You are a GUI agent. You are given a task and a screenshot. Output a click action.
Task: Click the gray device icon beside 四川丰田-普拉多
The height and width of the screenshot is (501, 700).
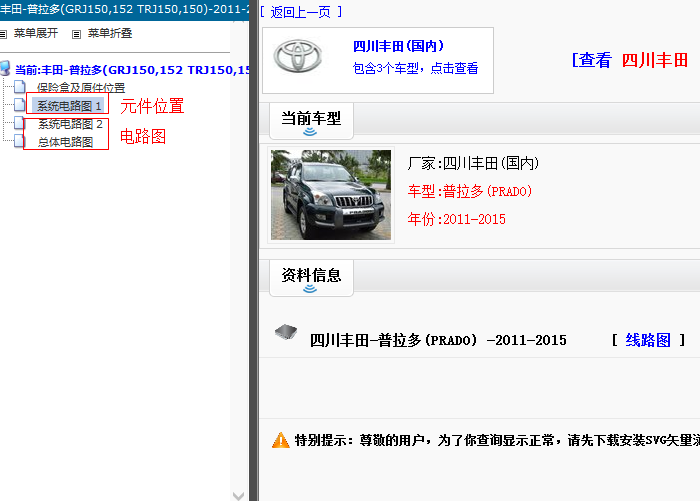click(286, 332)
